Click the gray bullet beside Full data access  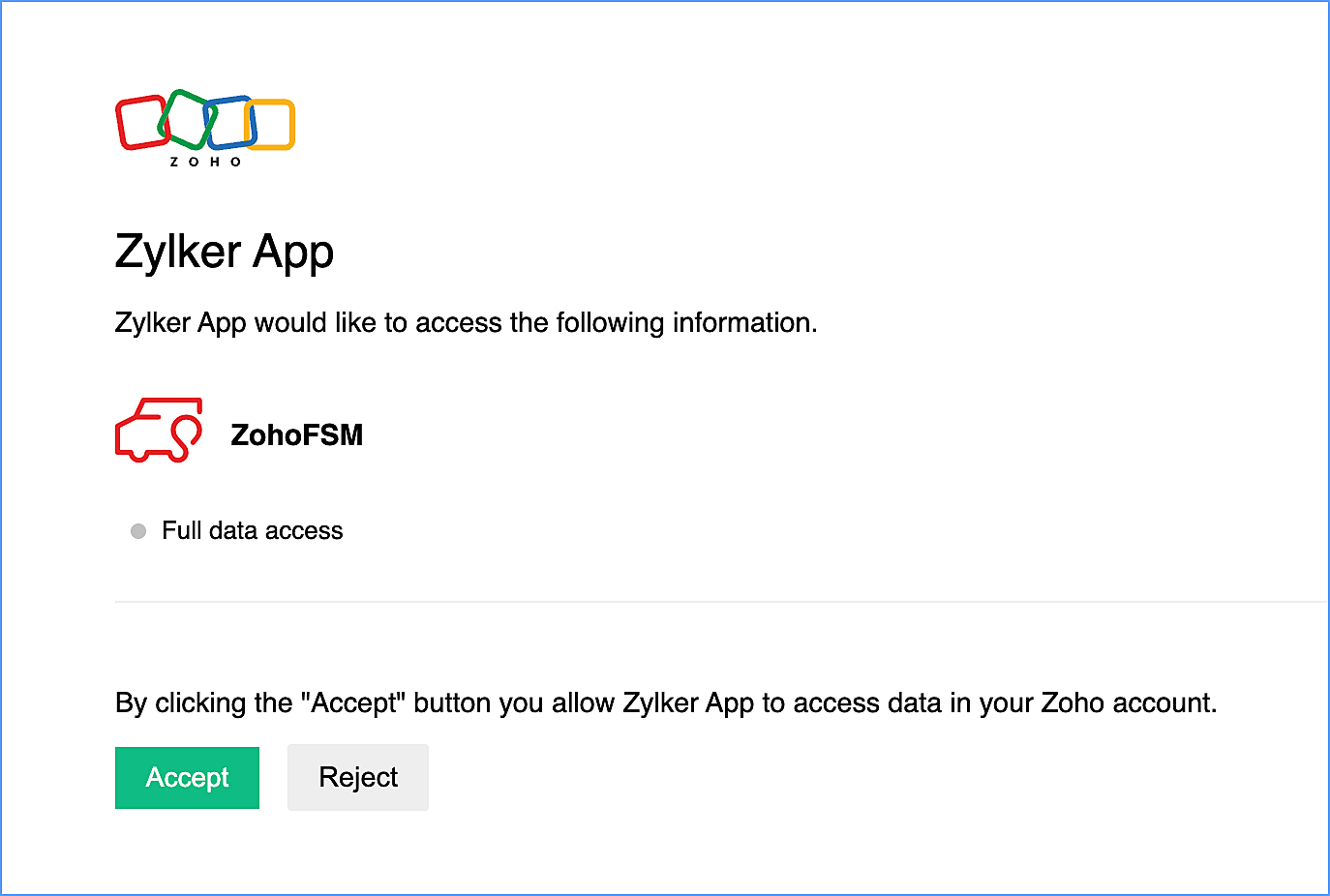pos(138,531)
